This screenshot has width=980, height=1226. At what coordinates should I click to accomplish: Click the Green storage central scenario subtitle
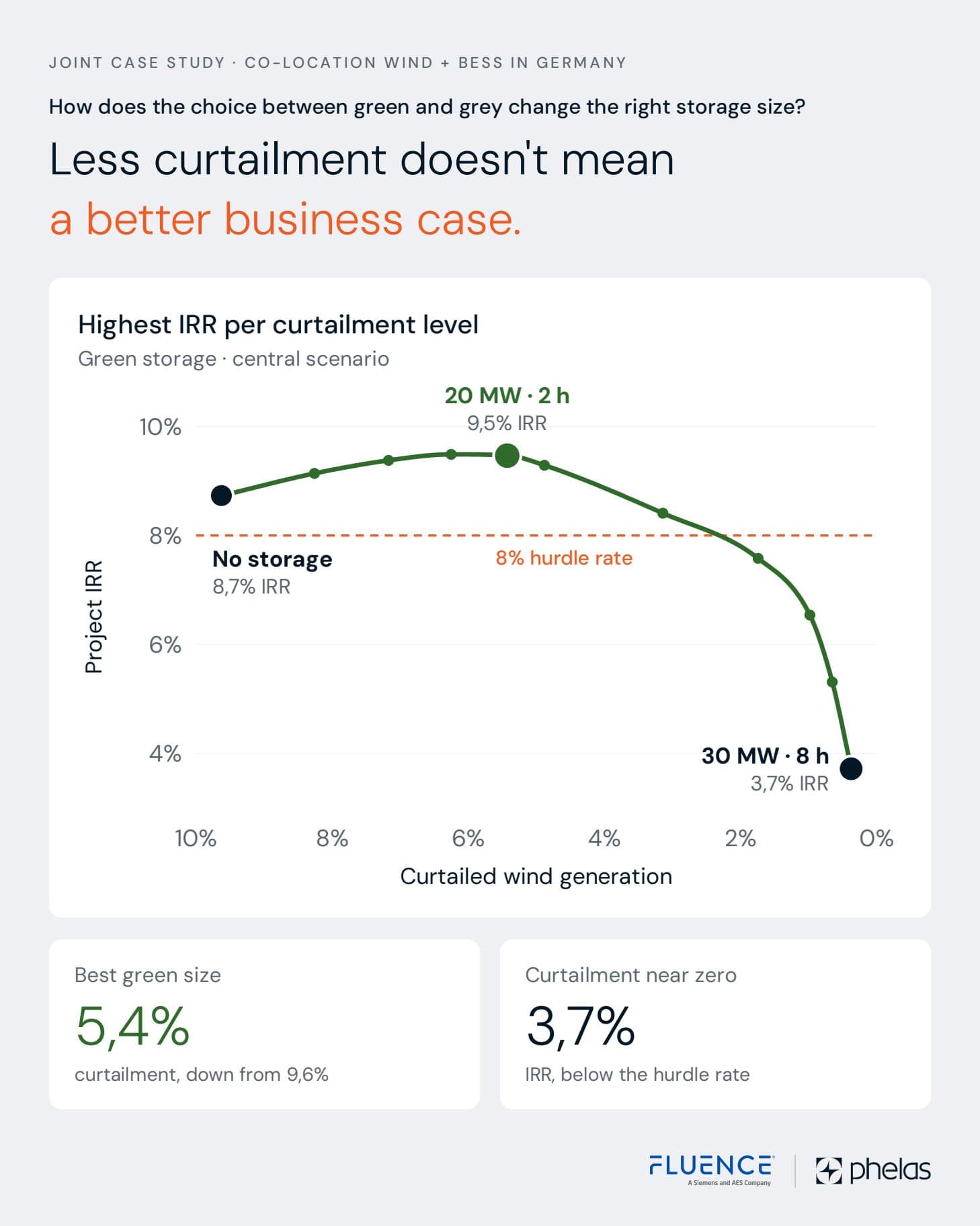coord(233,359)
